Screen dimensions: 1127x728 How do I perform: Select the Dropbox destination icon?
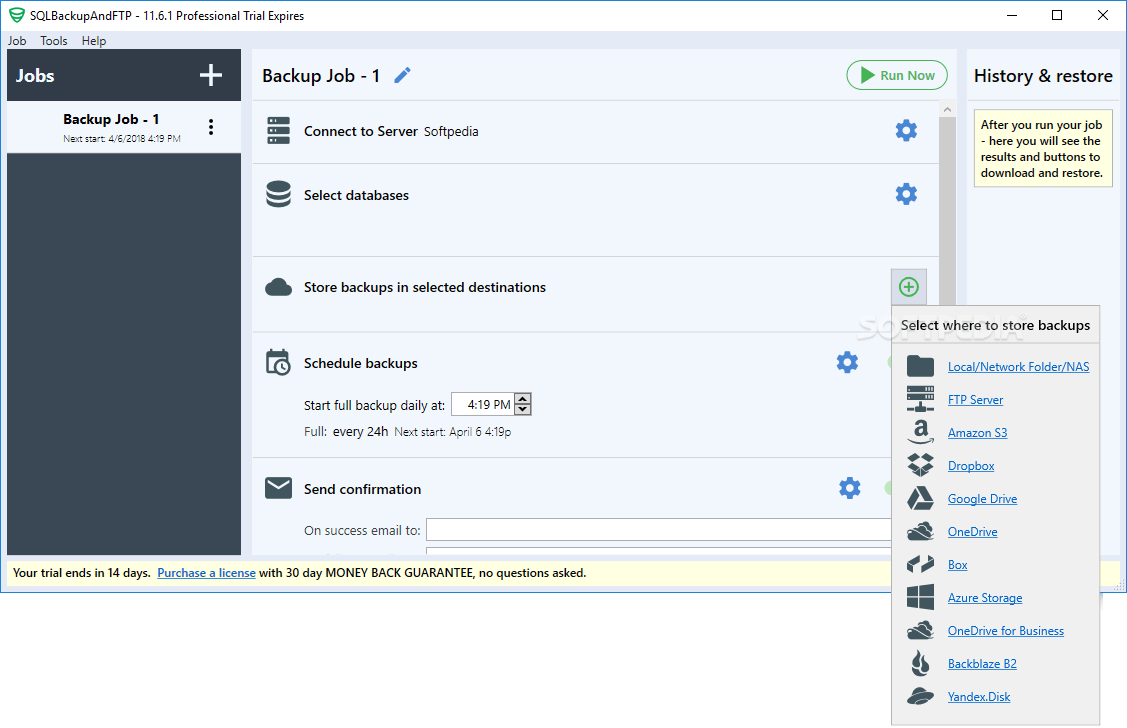coord(920,464)
